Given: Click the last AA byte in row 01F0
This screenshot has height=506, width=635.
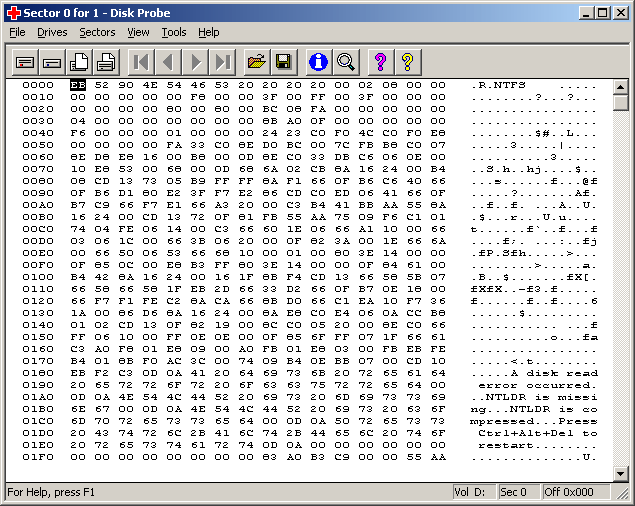Looking at the screenshot, I should tap(438, 457).
